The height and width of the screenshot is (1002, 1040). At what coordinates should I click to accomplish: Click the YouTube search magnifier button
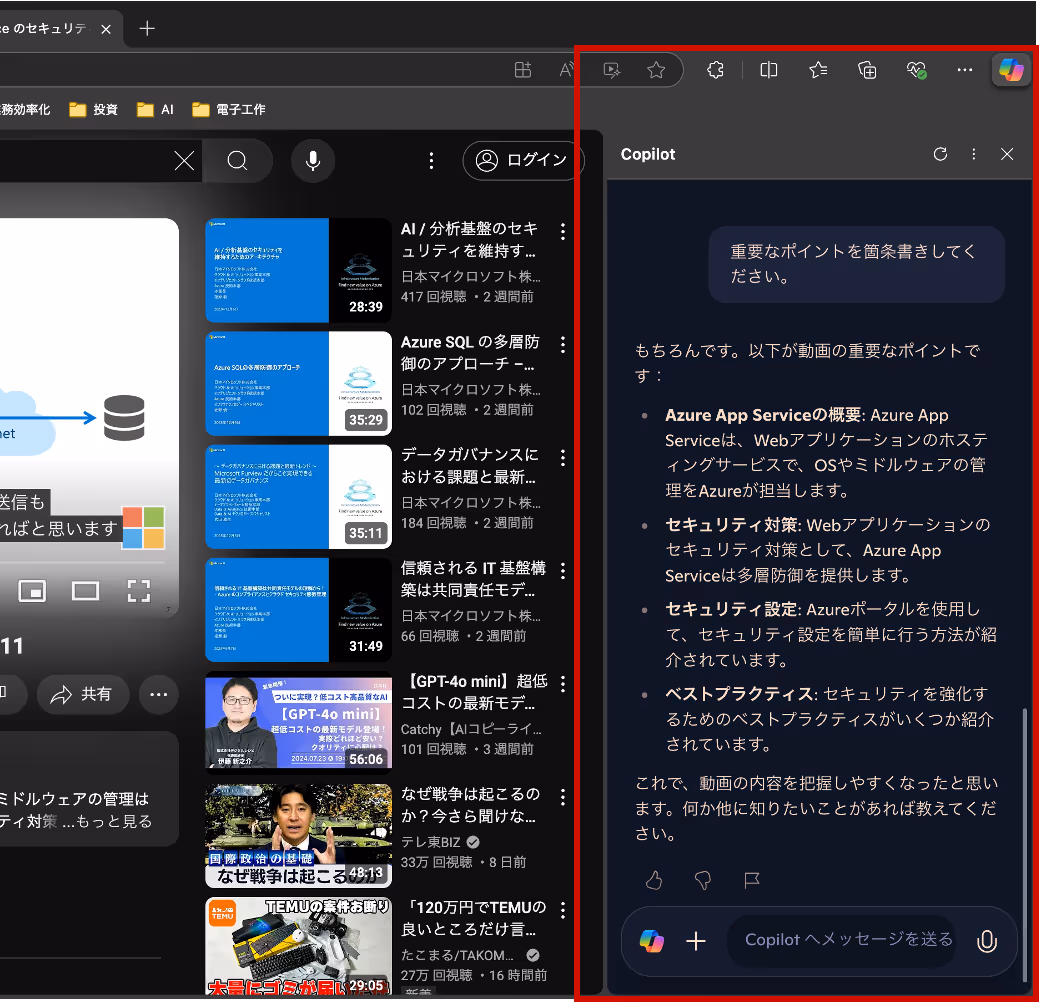[x=237, y=160]
